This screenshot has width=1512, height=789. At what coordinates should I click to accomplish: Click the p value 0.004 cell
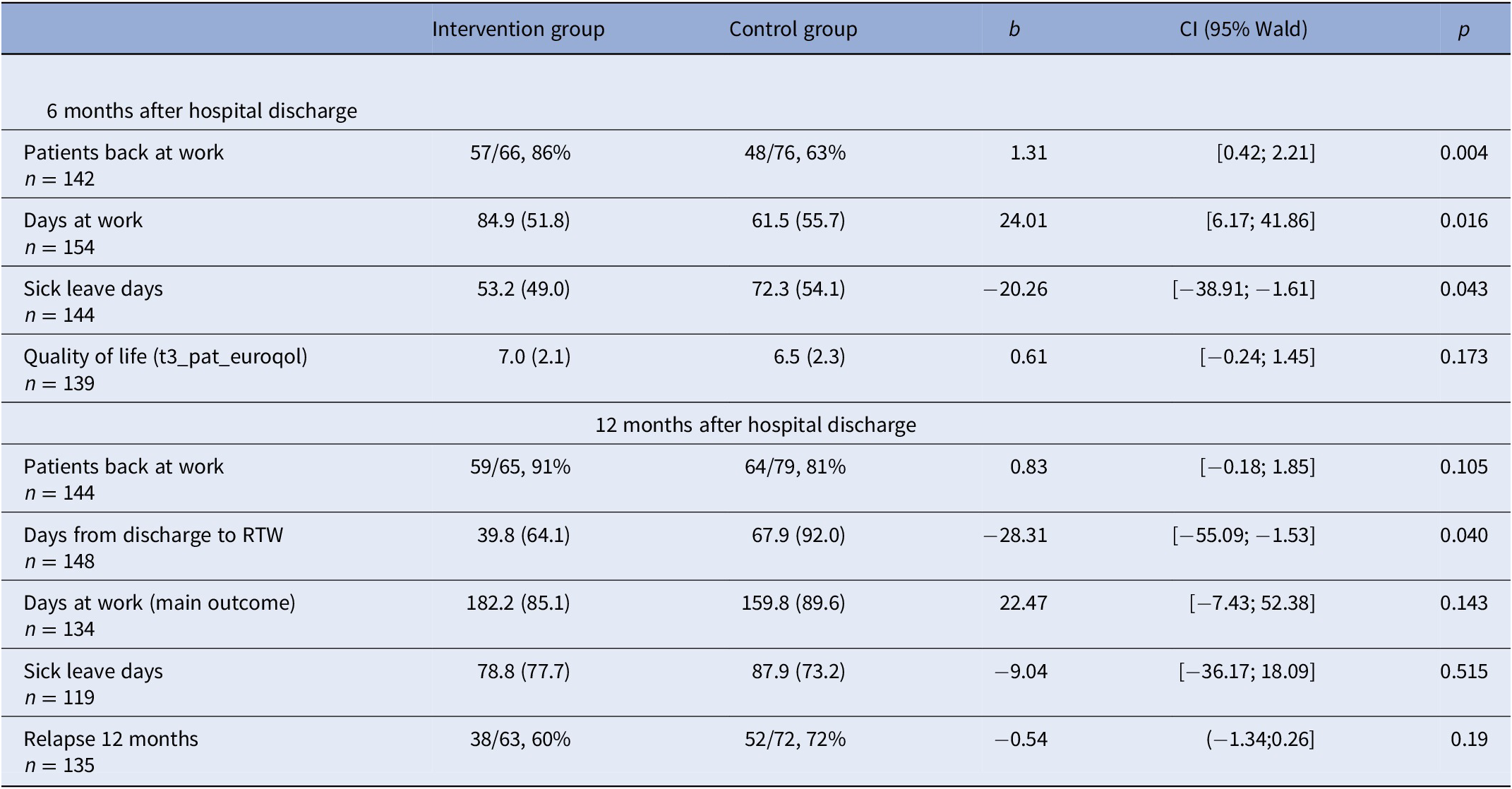pyautogui.click(x=1463, y=152)
